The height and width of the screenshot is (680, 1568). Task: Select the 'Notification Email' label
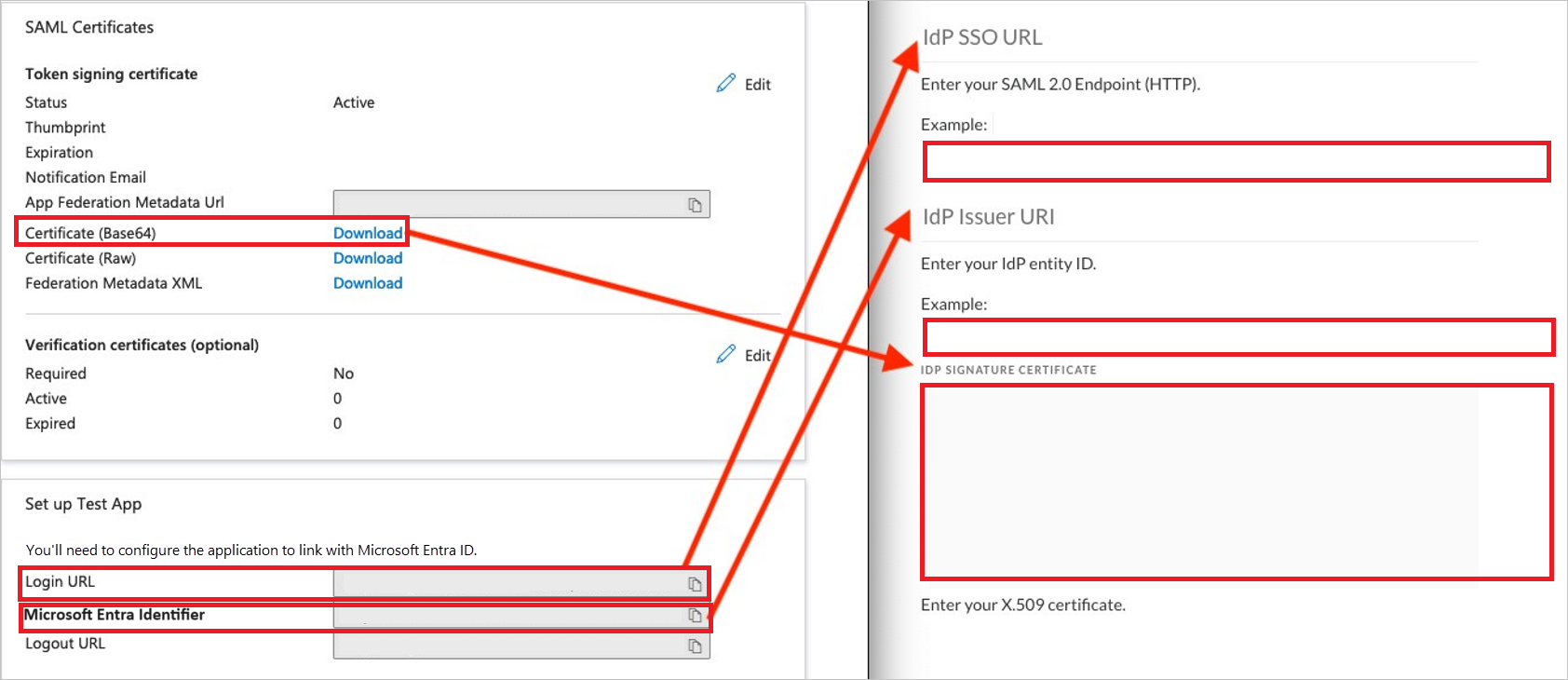pos(86,177)
